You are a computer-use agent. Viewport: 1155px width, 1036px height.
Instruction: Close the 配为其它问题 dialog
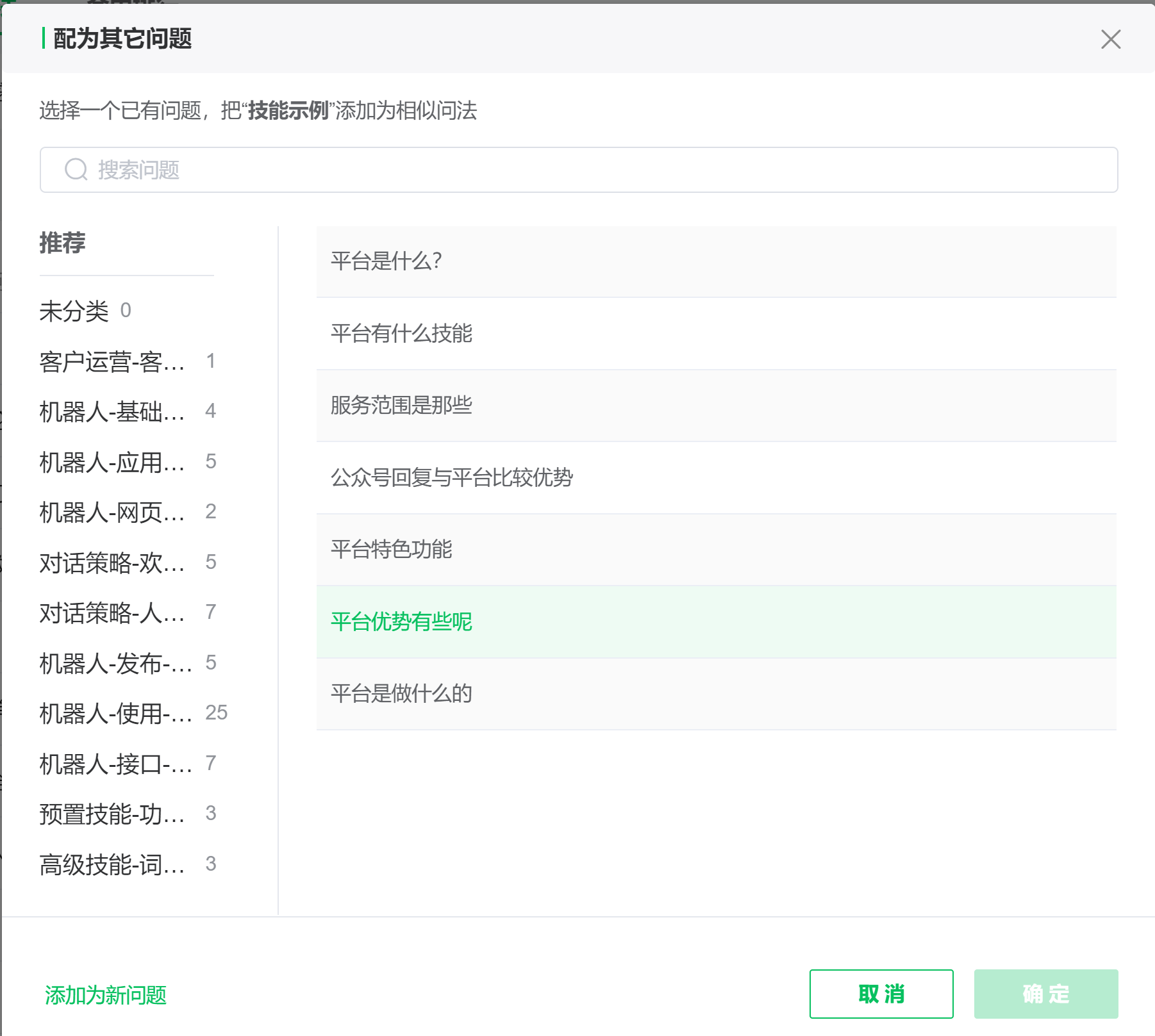click(x=1110, y=39)
